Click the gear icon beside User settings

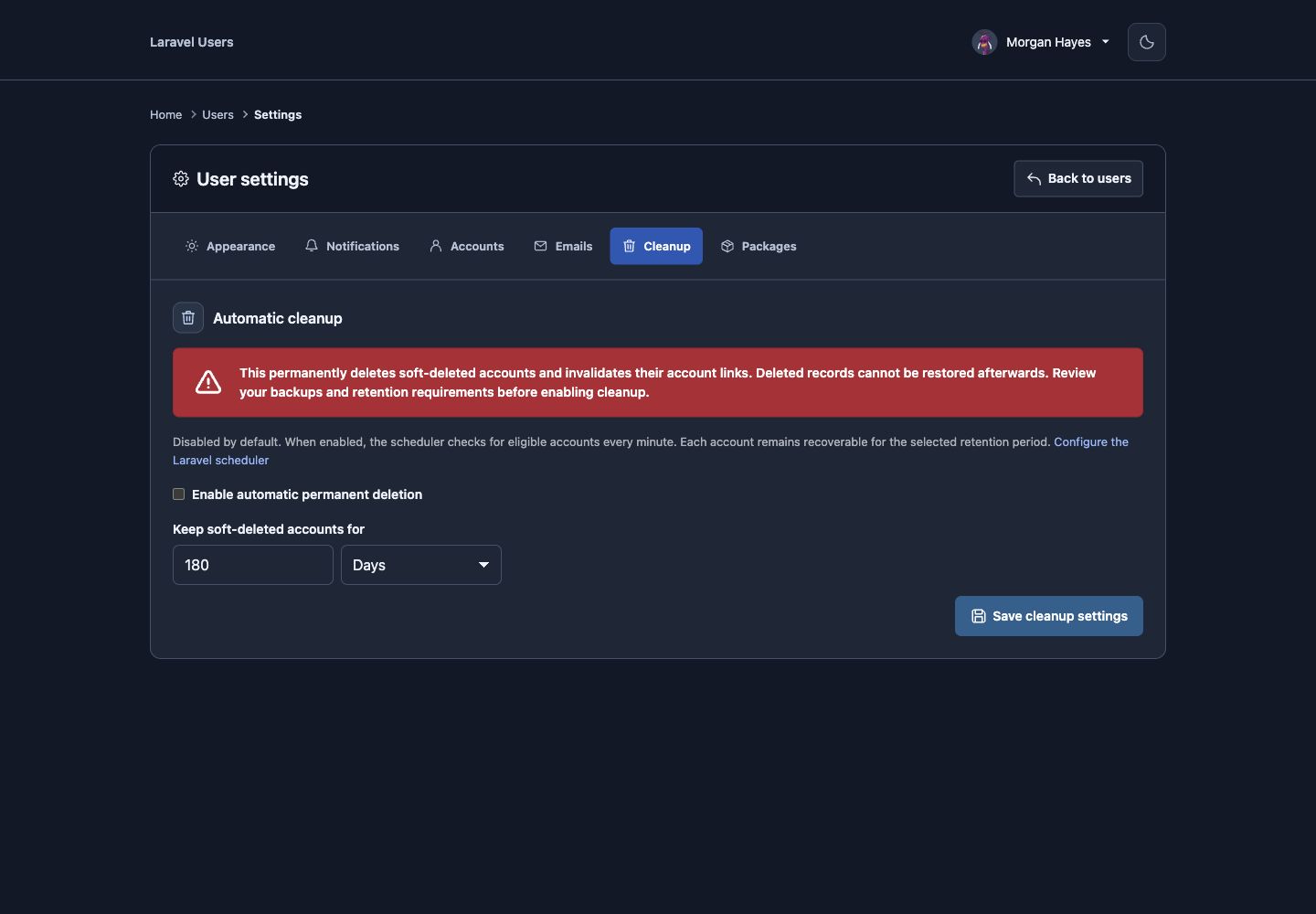pyautogui.click(x=181, y=178)
